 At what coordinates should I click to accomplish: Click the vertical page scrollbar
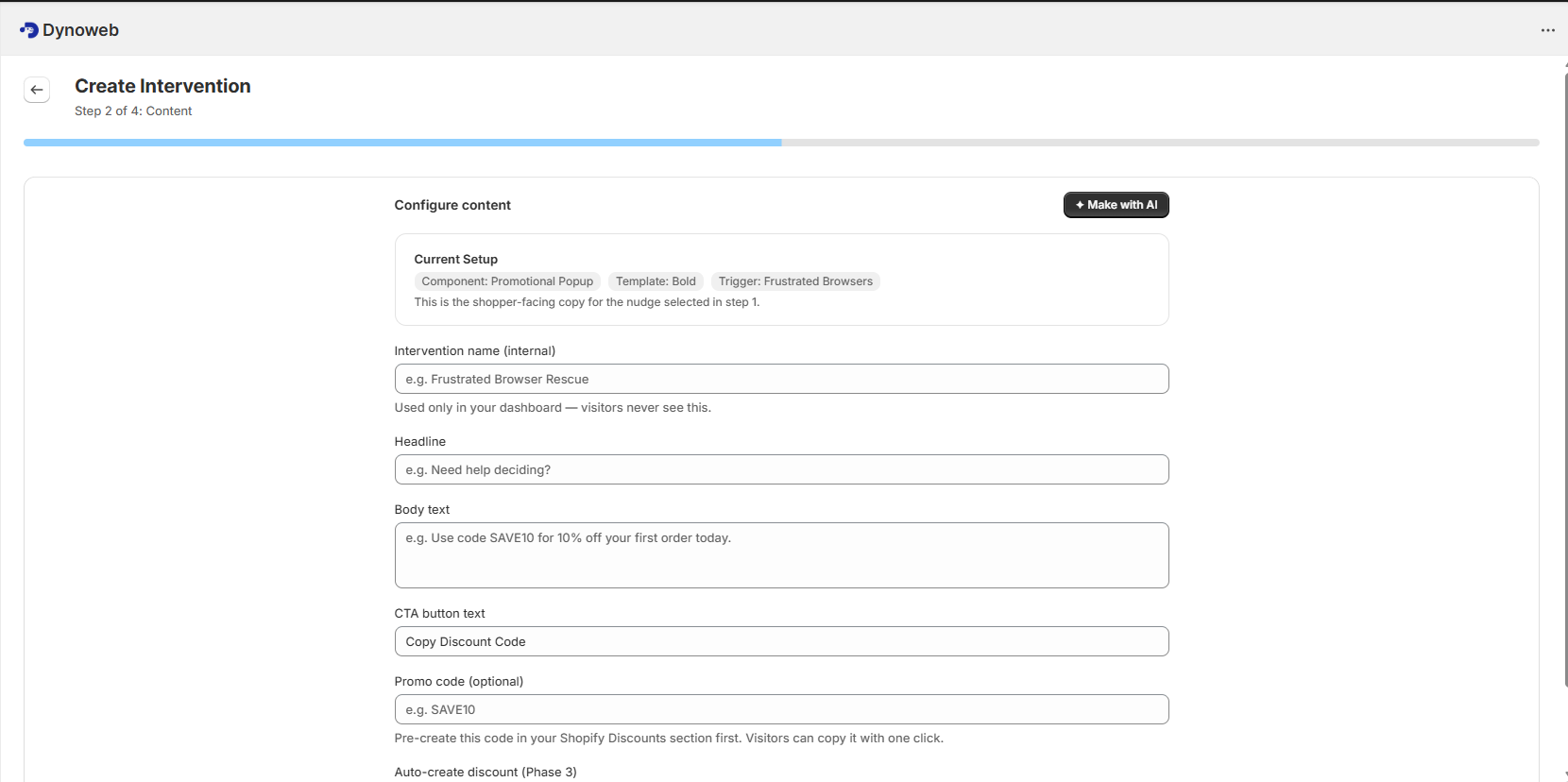click(x=1565, y=378)
